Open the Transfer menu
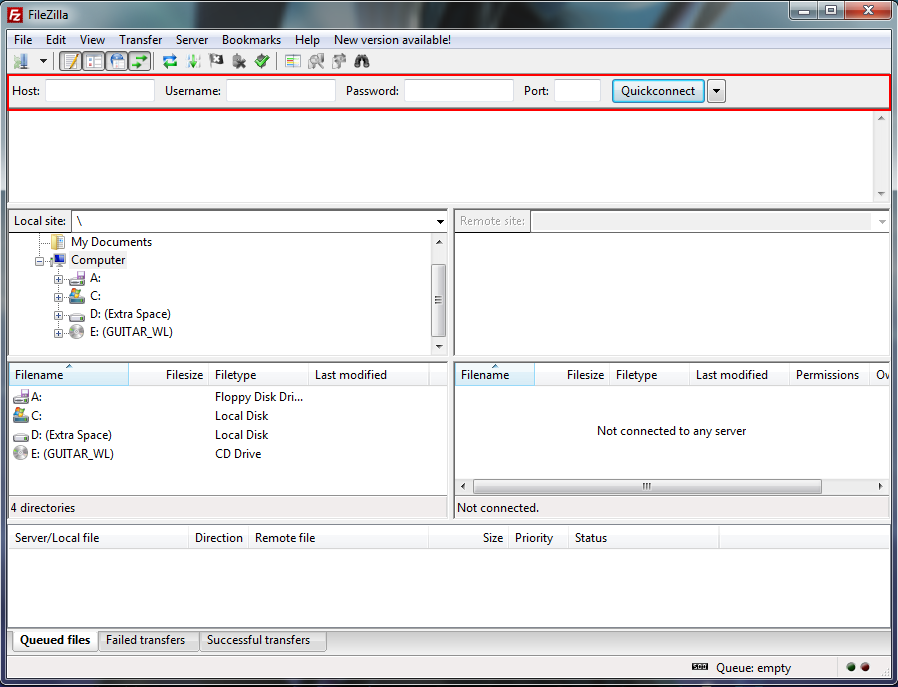This screenshot has width=898, height=687. 140,40
